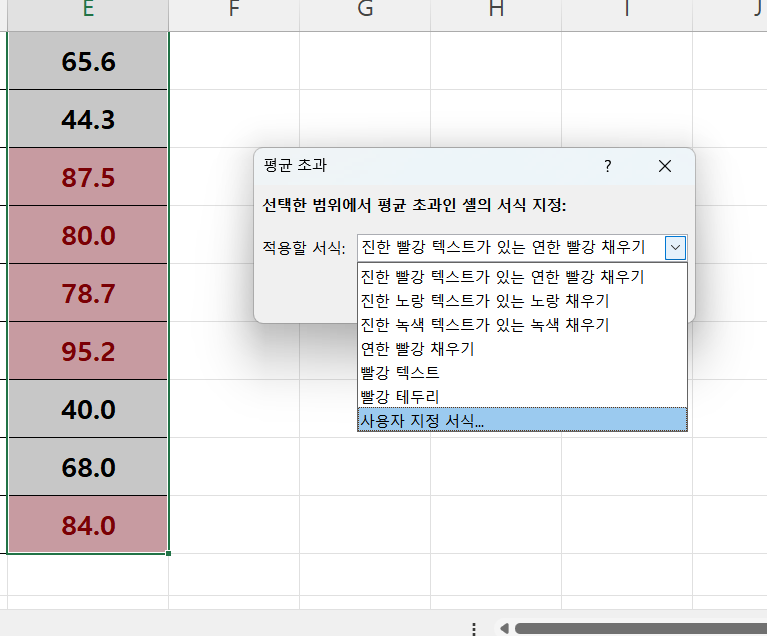Click cell containing 44.3
Screen dimensions: 767x636
click(88, 119)
